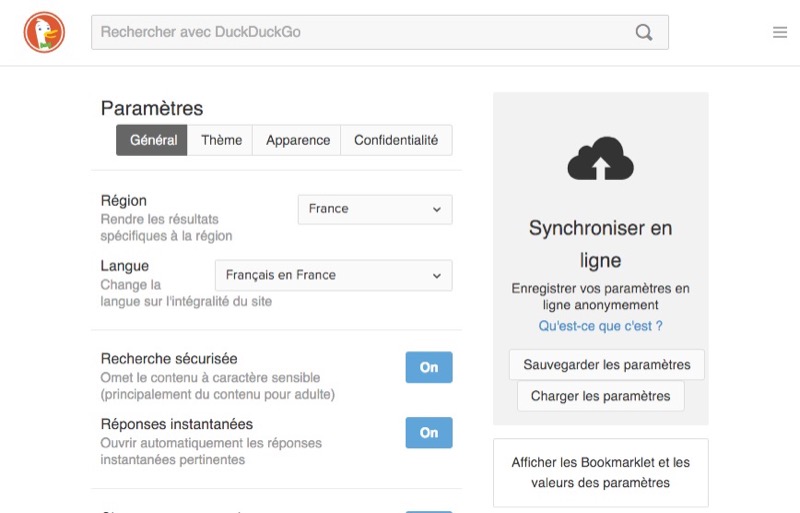This screenshot has width=800, height=513.
Task: Click the cloud upload sync icon
Action: pyautogui.click(x=601, y=159)
